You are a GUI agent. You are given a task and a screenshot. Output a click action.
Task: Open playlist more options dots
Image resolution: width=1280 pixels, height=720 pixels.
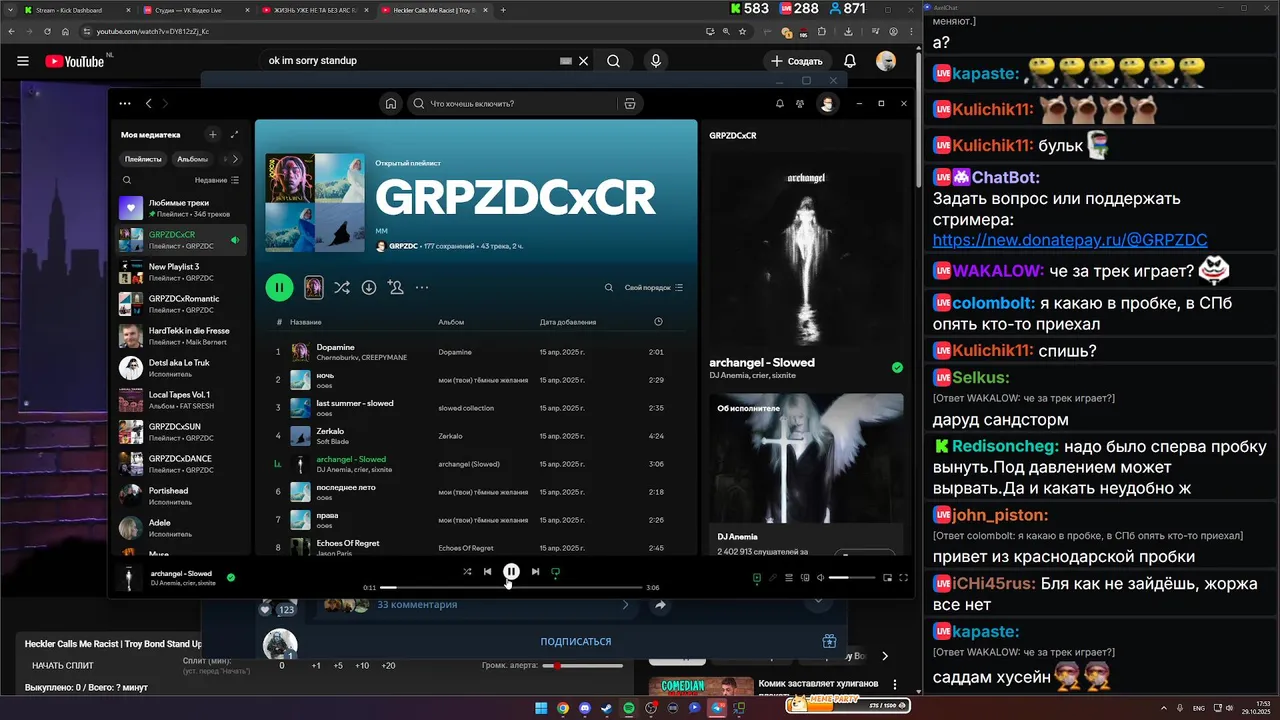pos(422,287)
